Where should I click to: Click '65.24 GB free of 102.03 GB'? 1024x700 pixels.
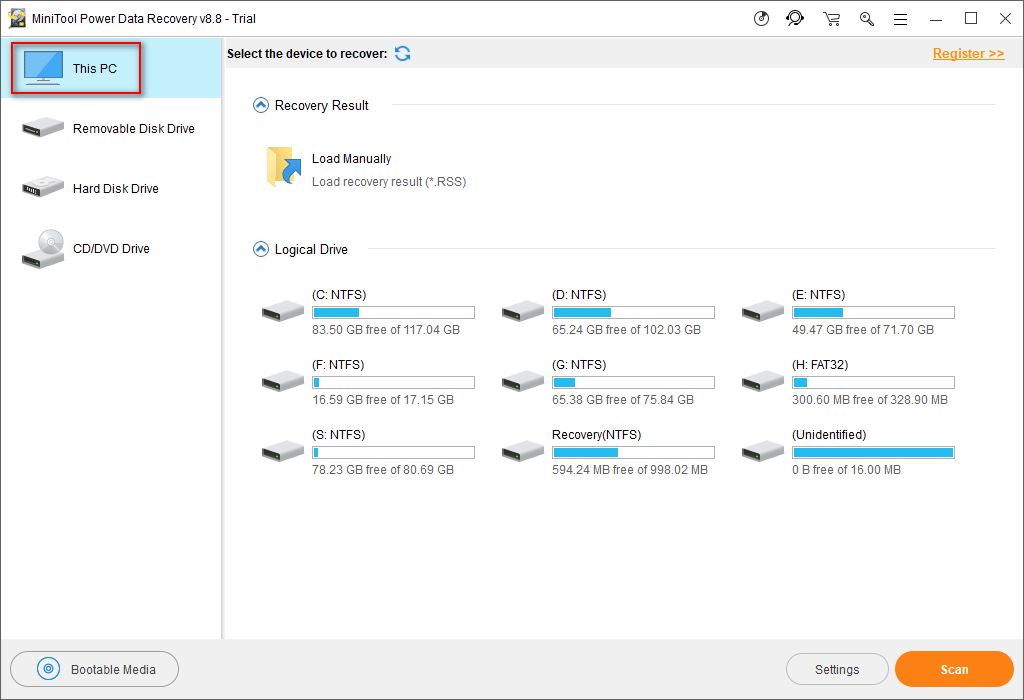click(x=626, y=330)
